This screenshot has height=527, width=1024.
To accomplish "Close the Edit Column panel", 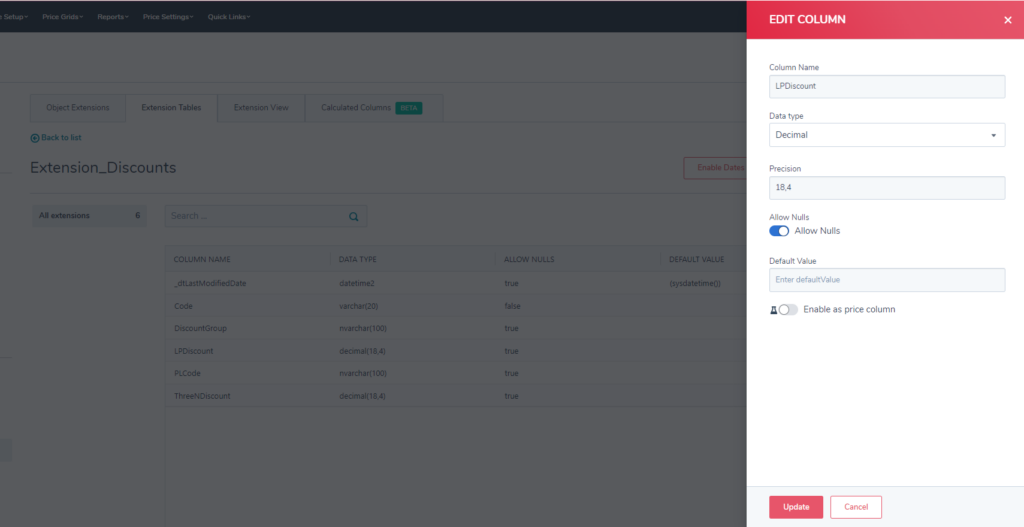I will click(x=1007, y=20).
